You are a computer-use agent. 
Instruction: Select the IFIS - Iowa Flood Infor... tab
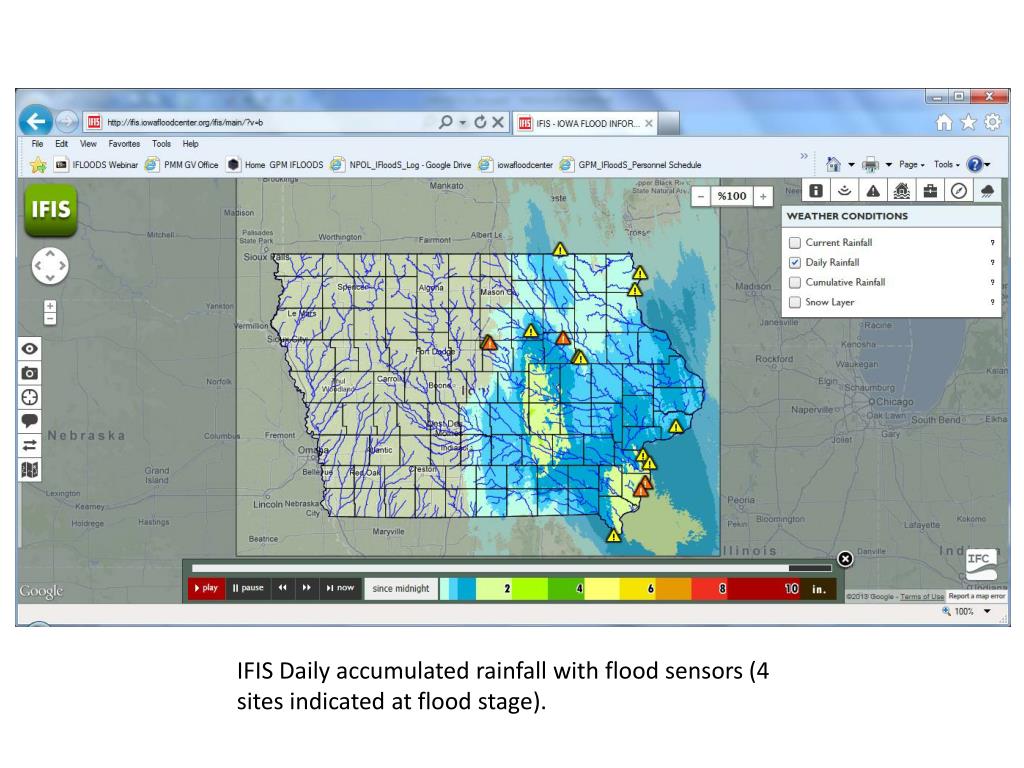(x=586, y=123)
